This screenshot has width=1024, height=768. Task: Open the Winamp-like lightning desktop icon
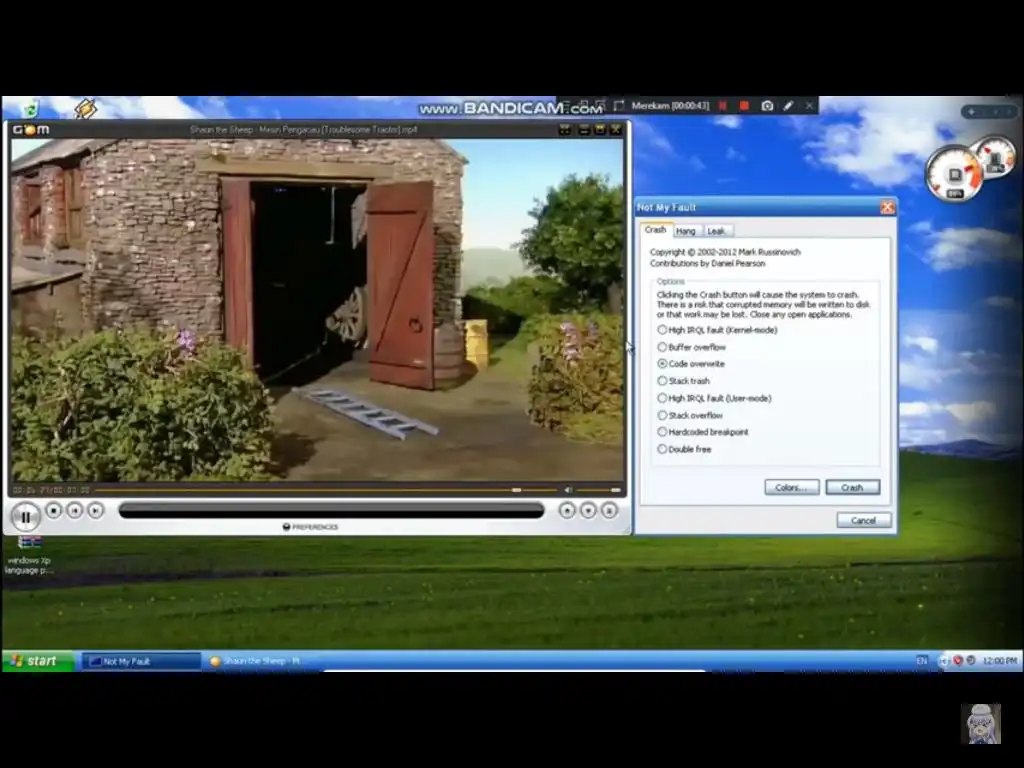pyautogui.click(x=86, y=108)
